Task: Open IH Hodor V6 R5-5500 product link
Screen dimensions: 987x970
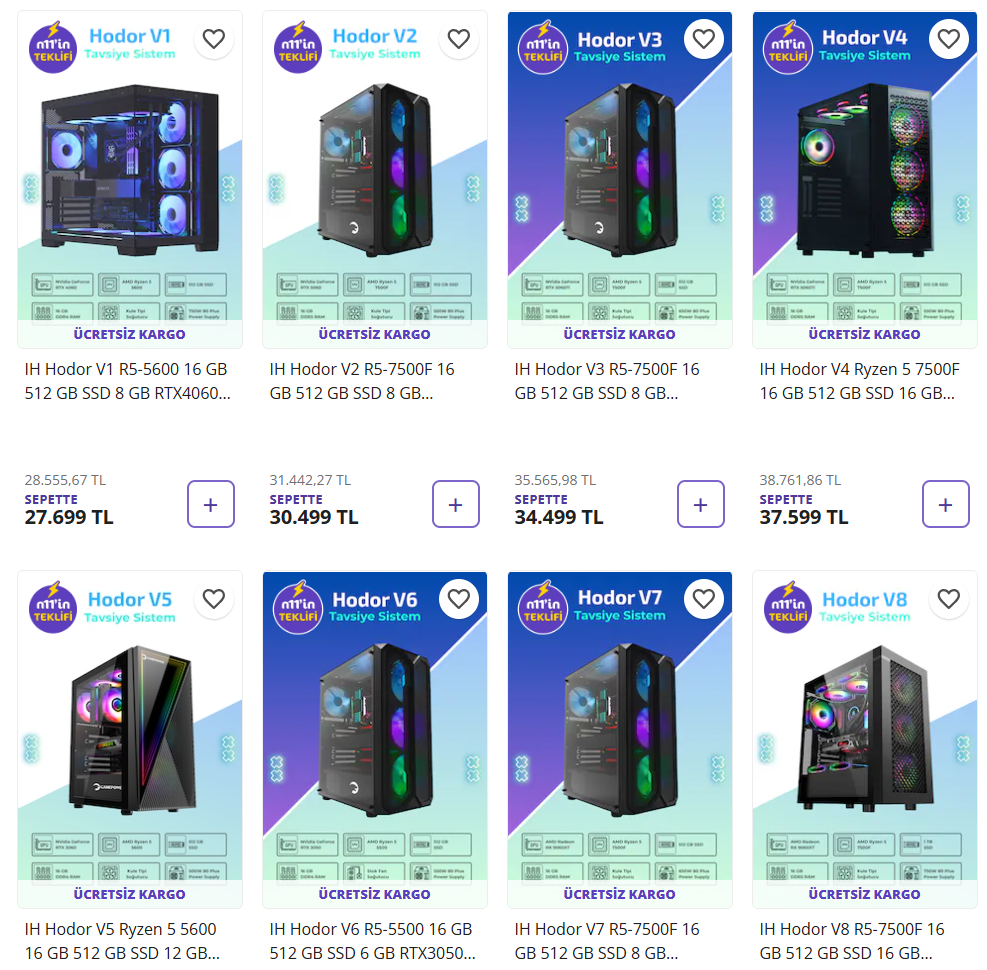Action: (x=373, y=941)
